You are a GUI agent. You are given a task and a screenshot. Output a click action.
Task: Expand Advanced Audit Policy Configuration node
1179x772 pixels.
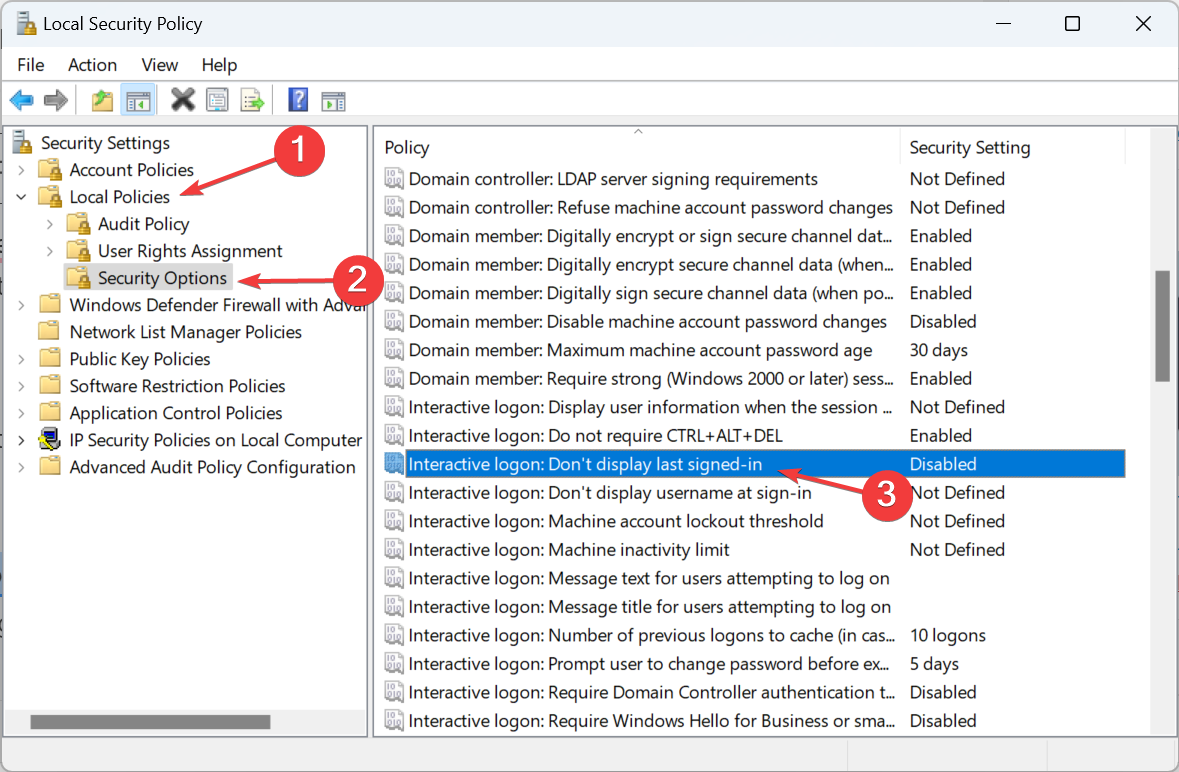[x=22, y=468]
